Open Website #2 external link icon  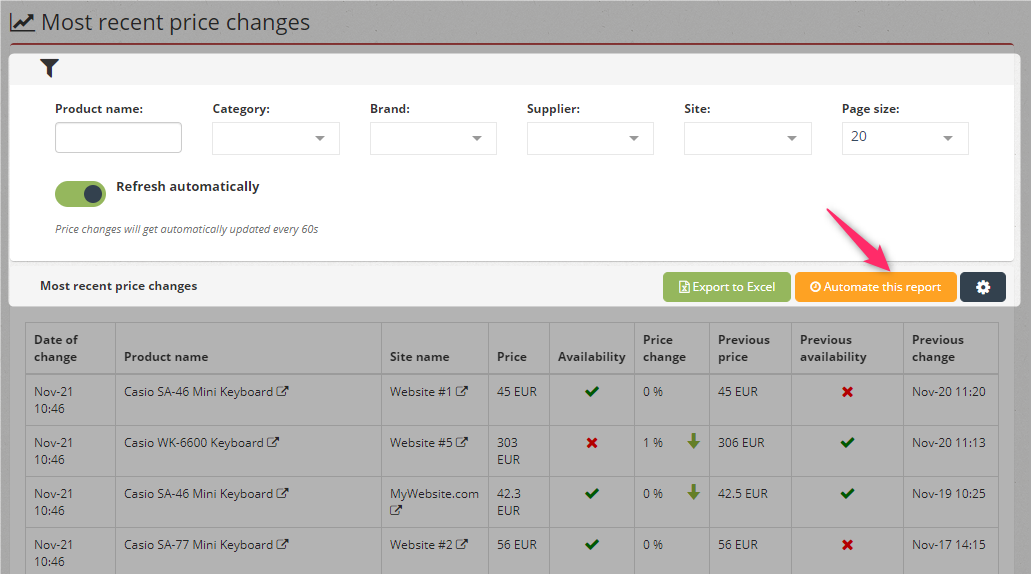click(462, 544)
